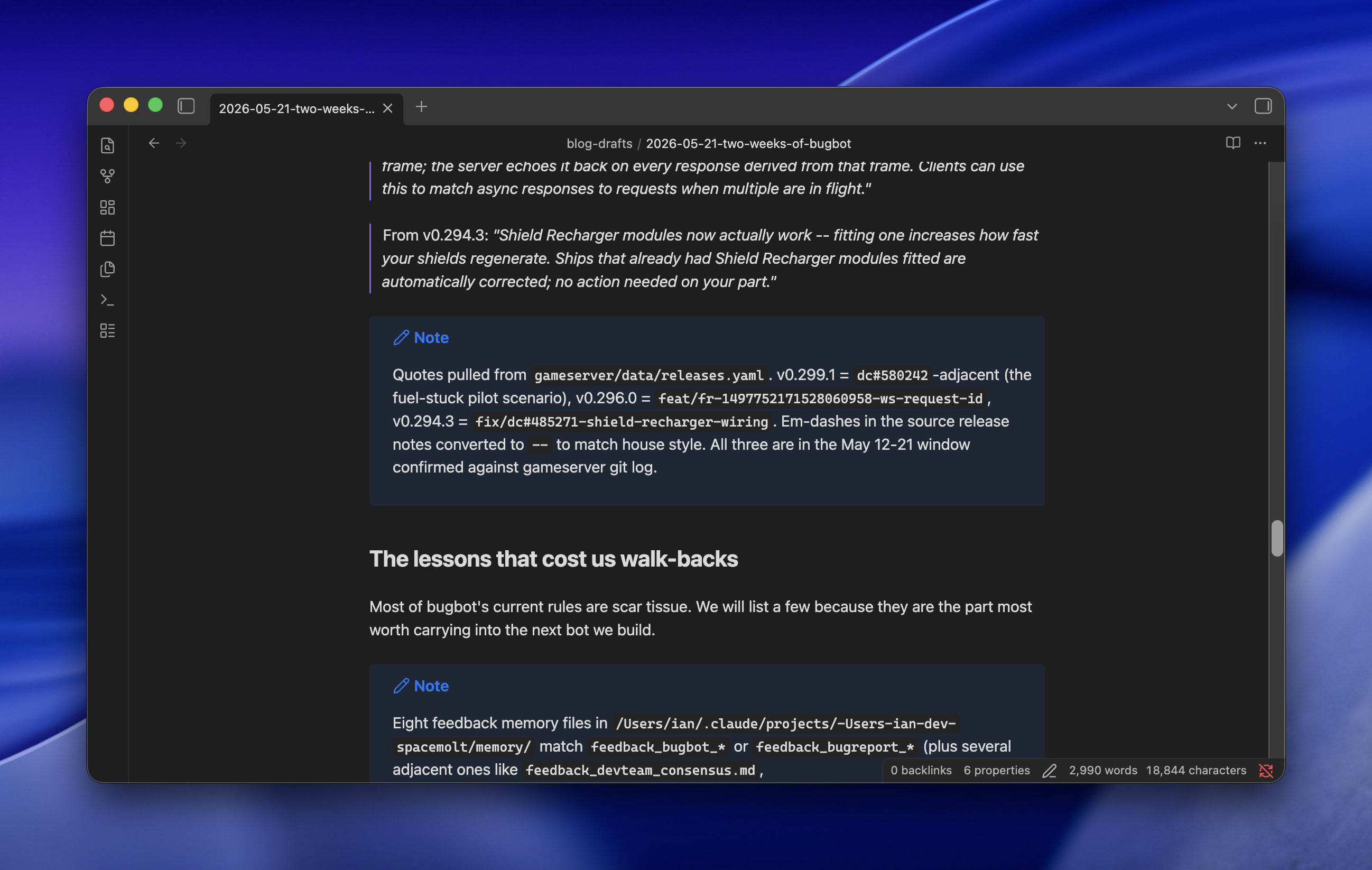This screenshot has height=870, width=1372.
Task: Navigate forward with the right arrow
Action: [x=181, y=143]
